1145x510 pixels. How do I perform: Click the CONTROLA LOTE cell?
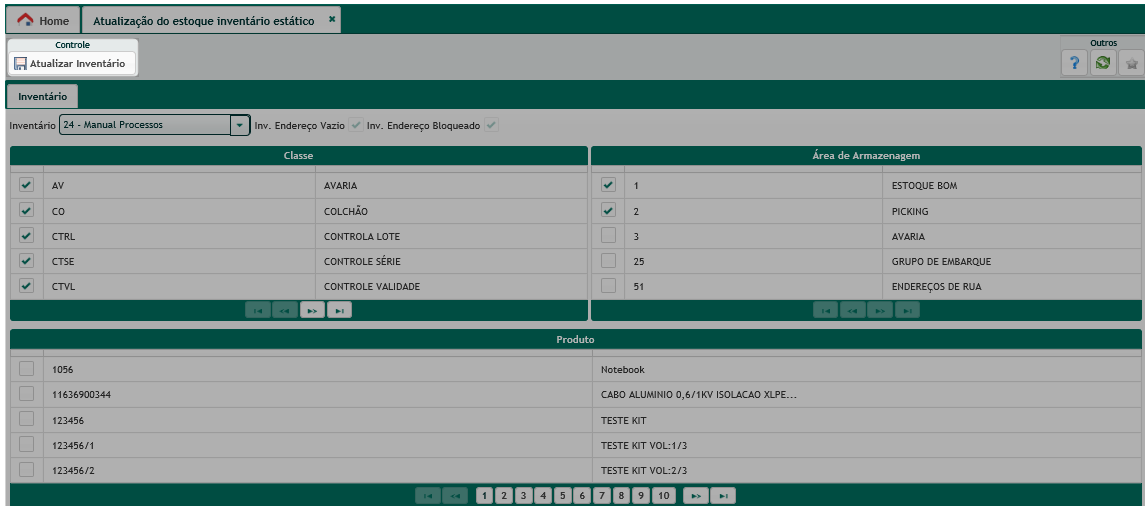pos(451,236)
